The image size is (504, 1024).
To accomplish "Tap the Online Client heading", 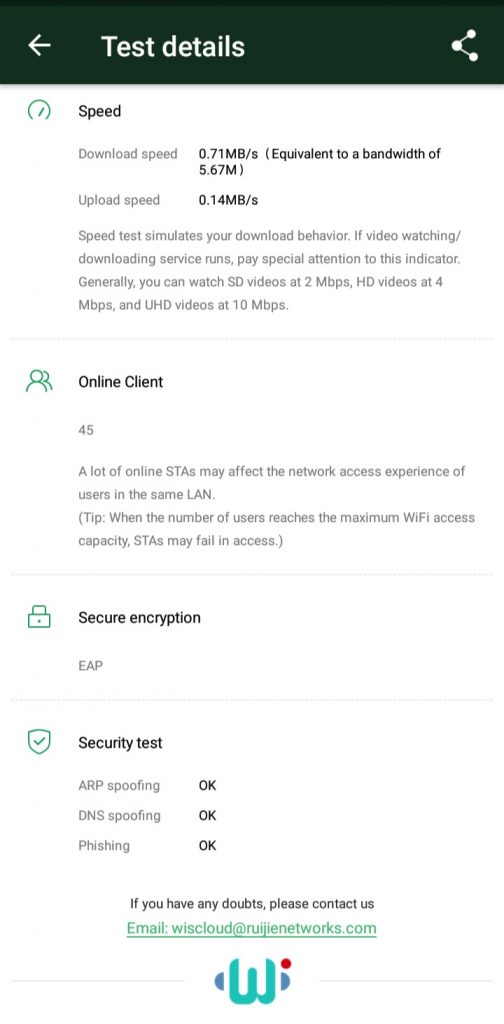I will [x=121, y=382].
